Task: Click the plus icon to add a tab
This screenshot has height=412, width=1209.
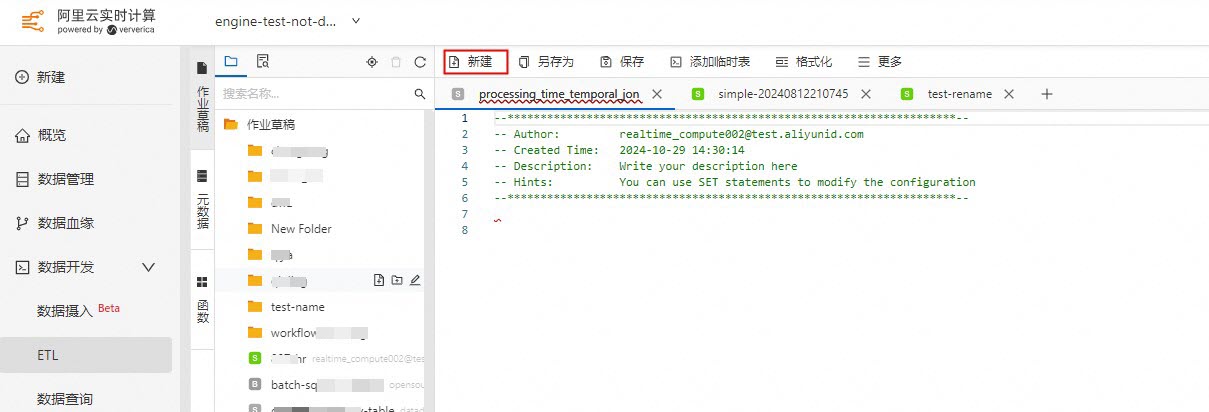Action: 1047,94
